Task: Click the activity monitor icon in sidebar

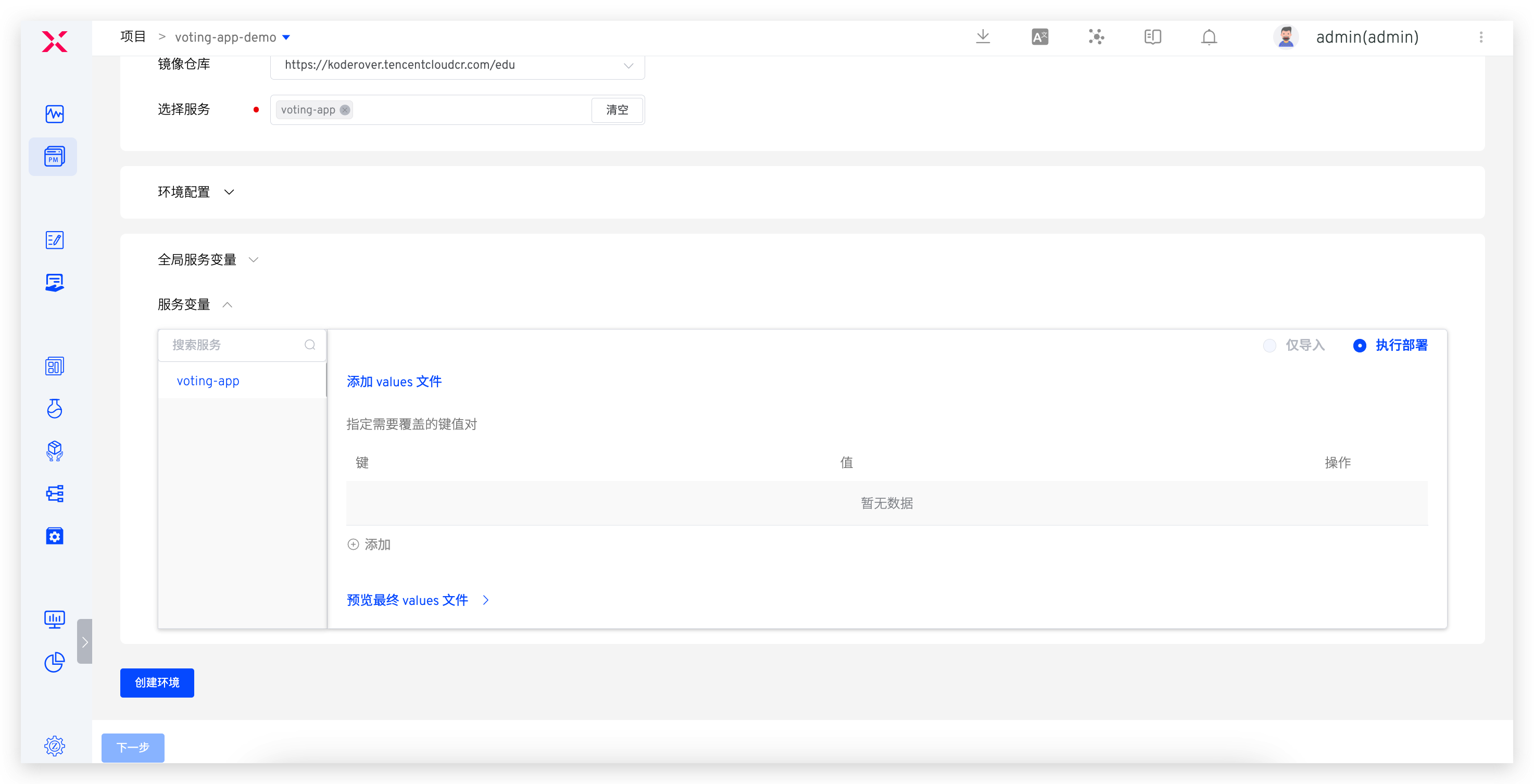Action: [x=54, y=113]
